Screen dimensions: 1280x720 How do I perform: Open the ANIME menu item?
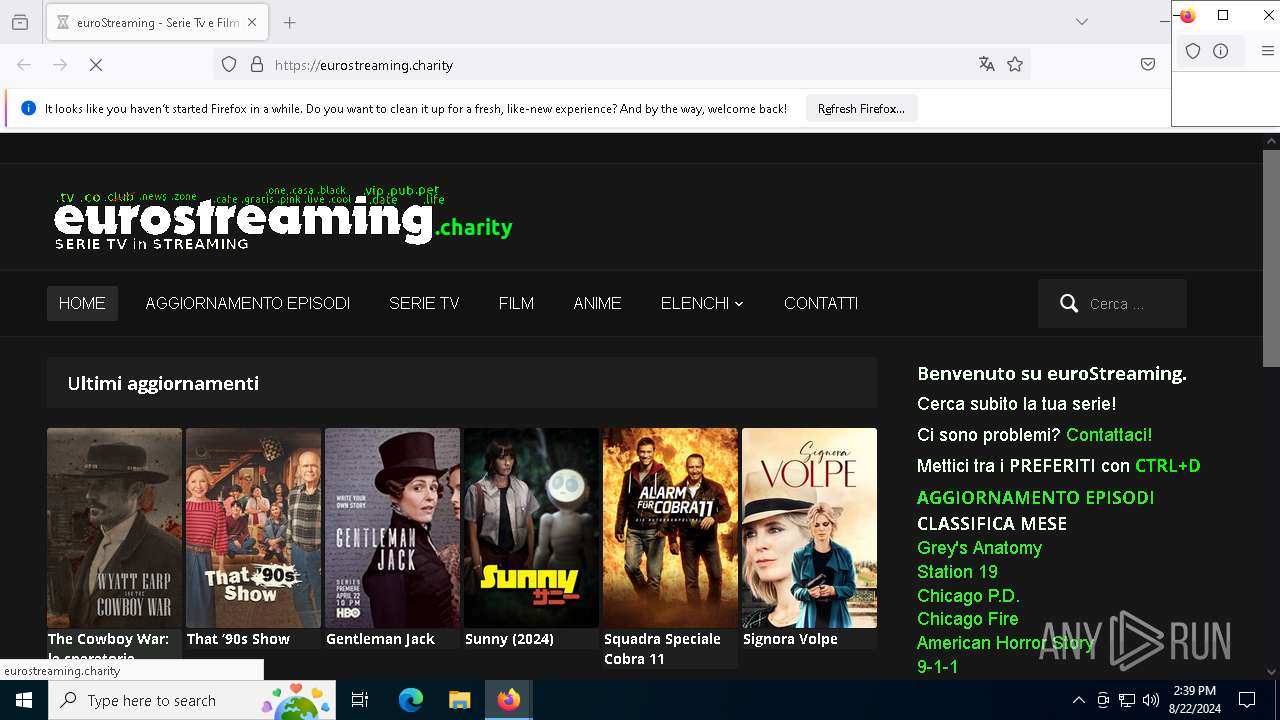click(x=597, y=304)
